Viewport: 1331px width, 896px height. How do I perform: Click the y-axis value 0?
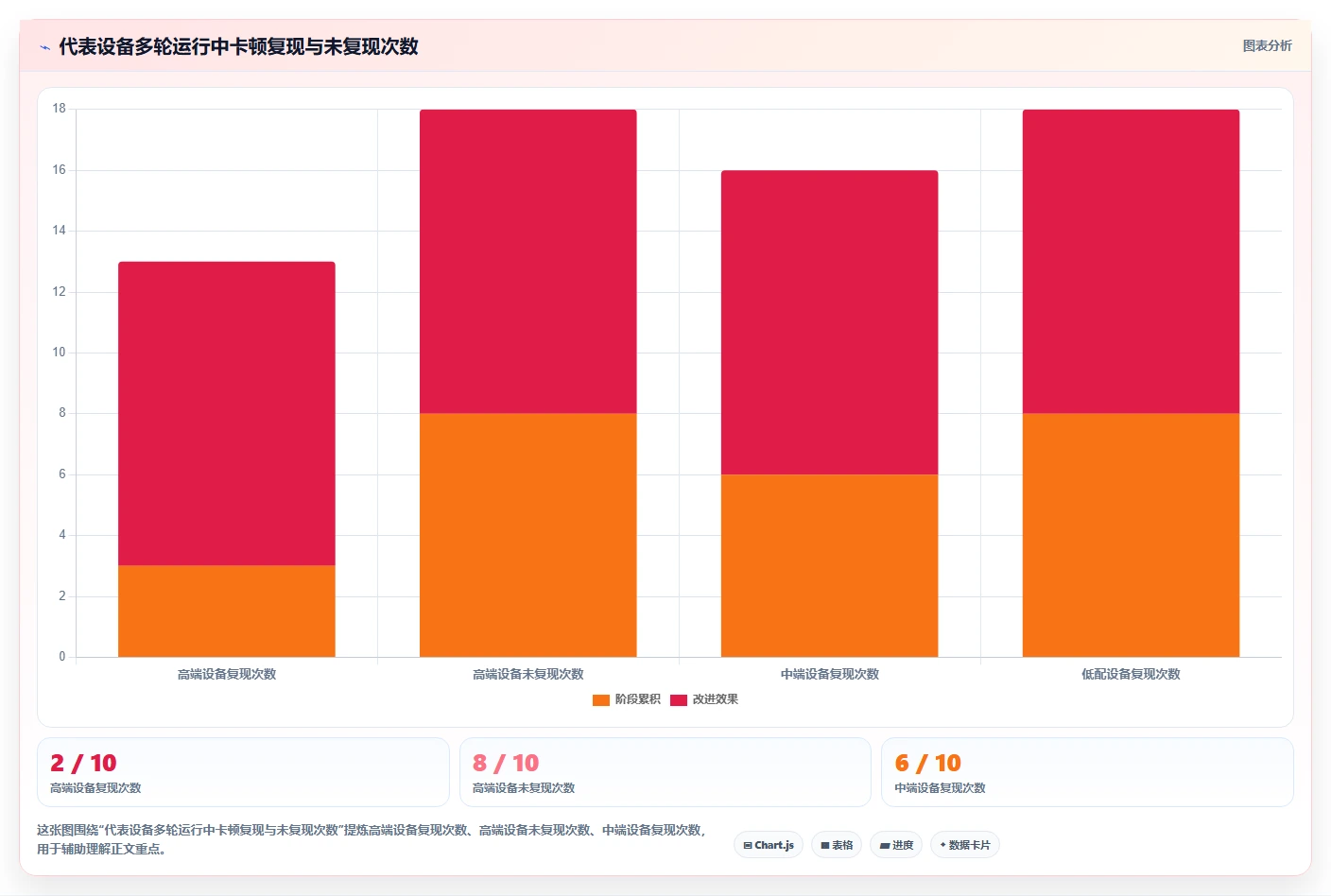pyautogui.click(x=62, y=656)
